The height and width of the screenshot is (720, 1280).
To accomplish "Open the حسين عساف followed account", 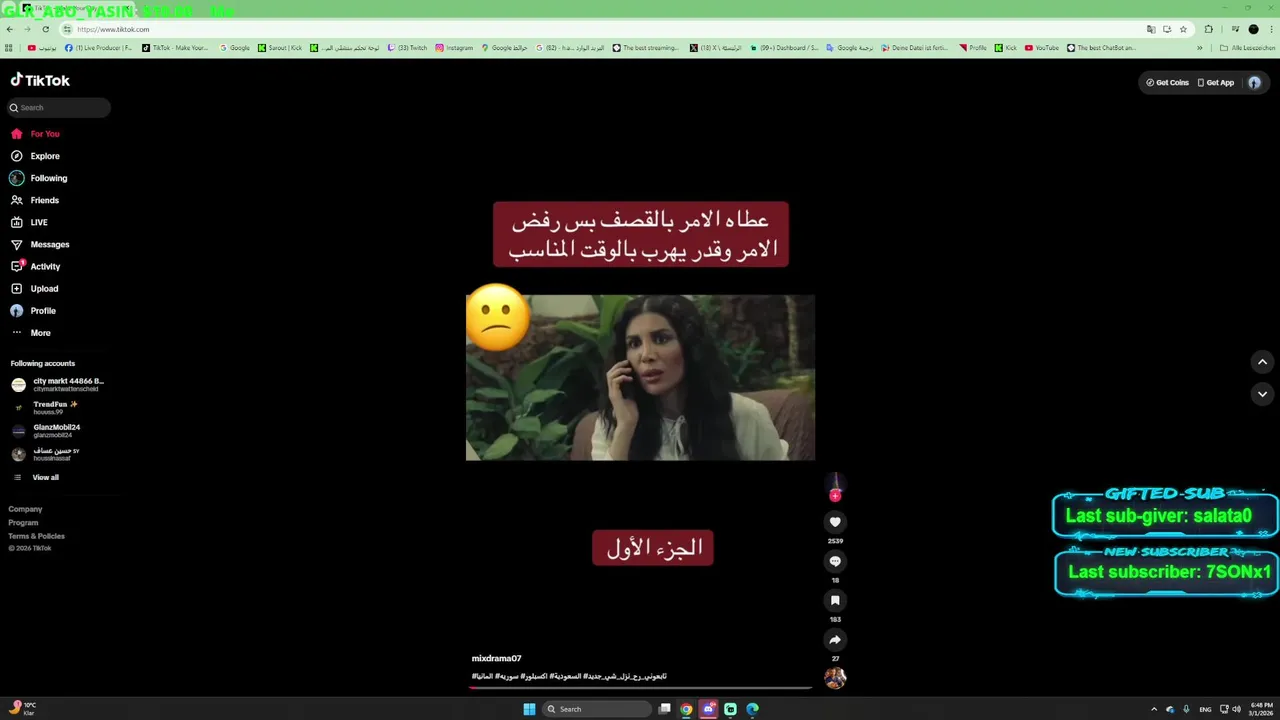I will 46,453.
